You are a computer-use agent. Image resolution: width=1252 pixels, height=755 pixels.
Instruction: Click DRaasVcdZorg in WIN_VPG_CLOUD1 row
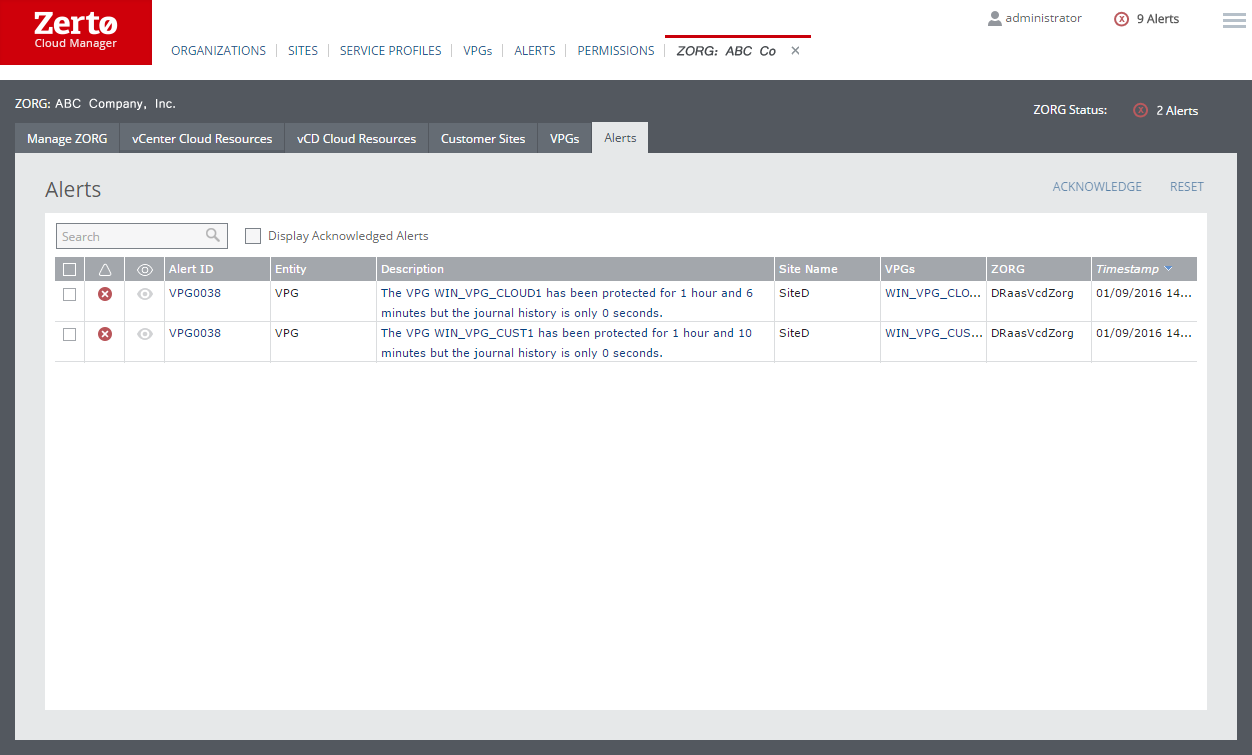(1033, 294)
